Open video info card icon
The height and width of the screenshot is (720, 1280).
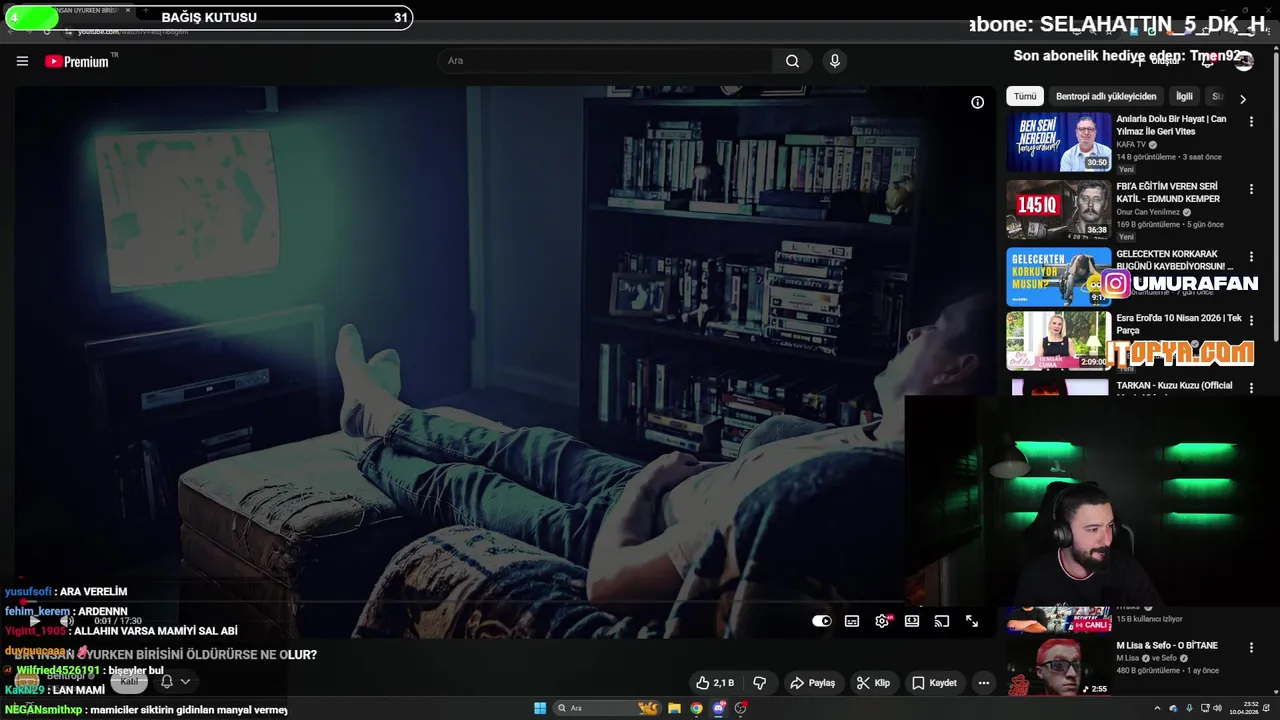977,102
